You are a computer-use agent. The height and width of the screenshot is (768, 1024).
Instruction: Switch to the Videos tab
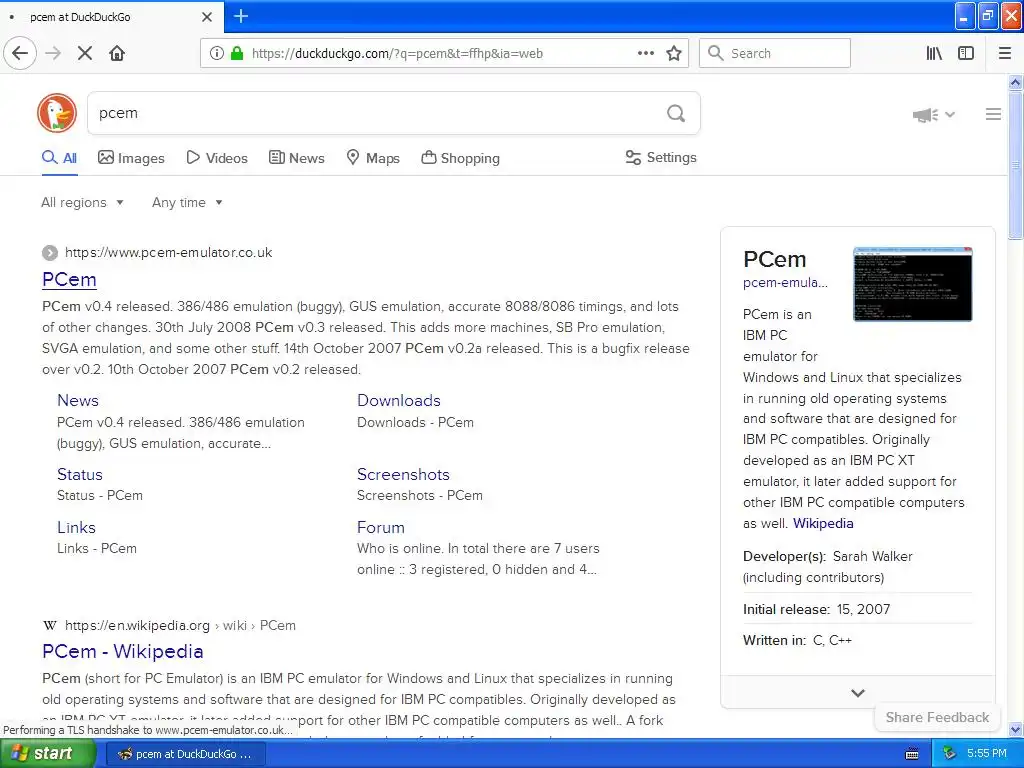point(217,158)
